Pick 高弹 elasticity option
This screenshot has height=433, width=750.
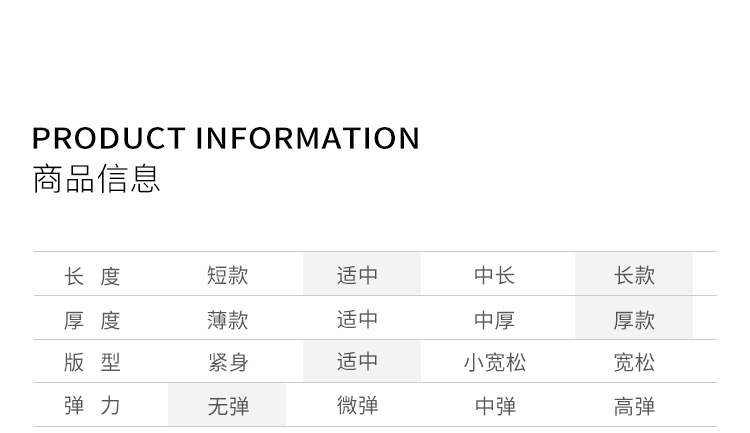pyautogui.click(x=634, y=406)
